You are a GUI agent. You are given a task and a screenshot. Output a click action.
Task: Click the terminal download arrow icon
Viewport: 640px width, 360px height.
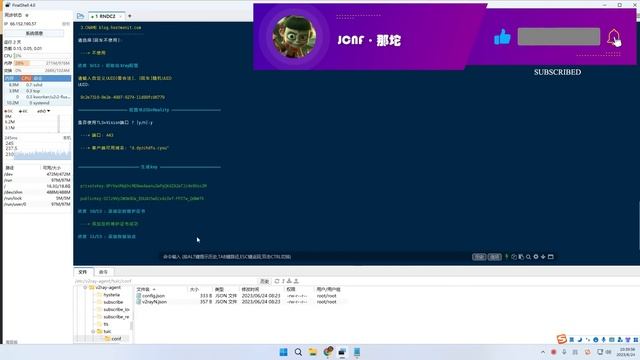(543, 257)
